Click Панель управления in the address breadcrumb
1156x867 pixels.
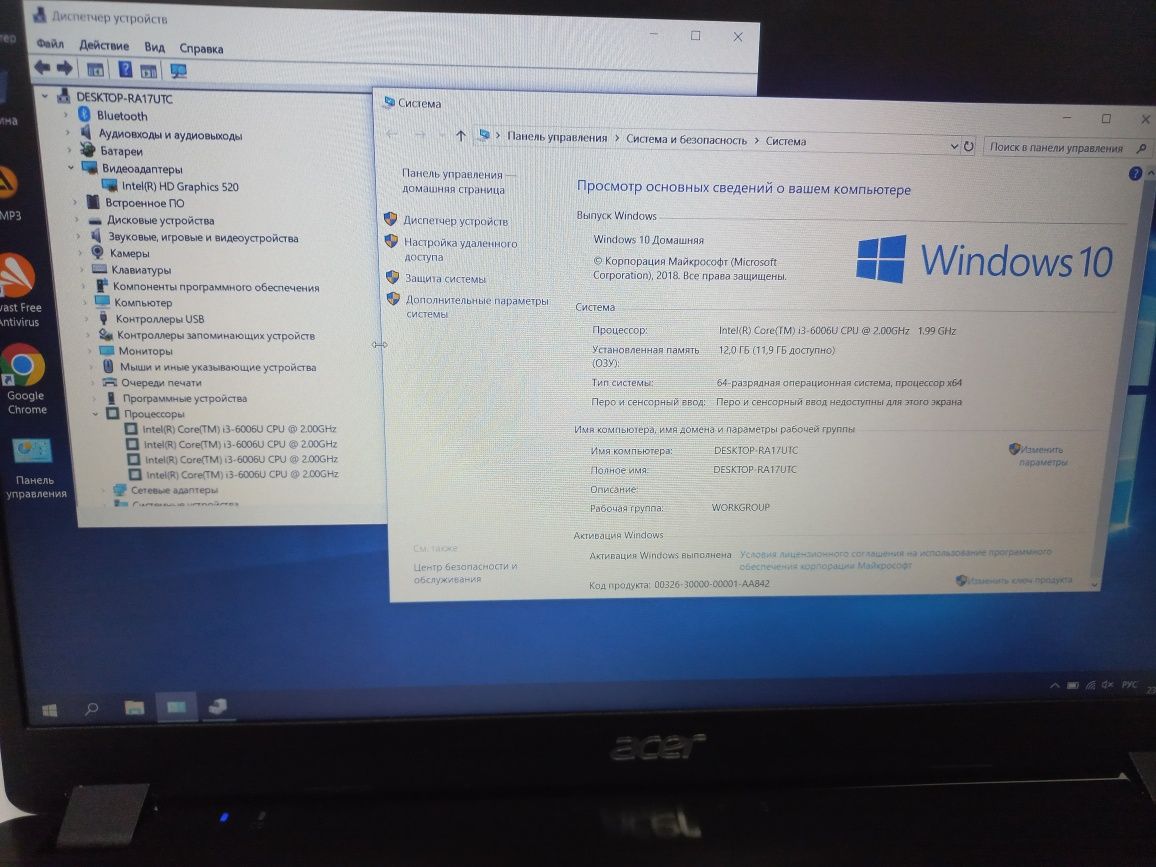[557, 138]
